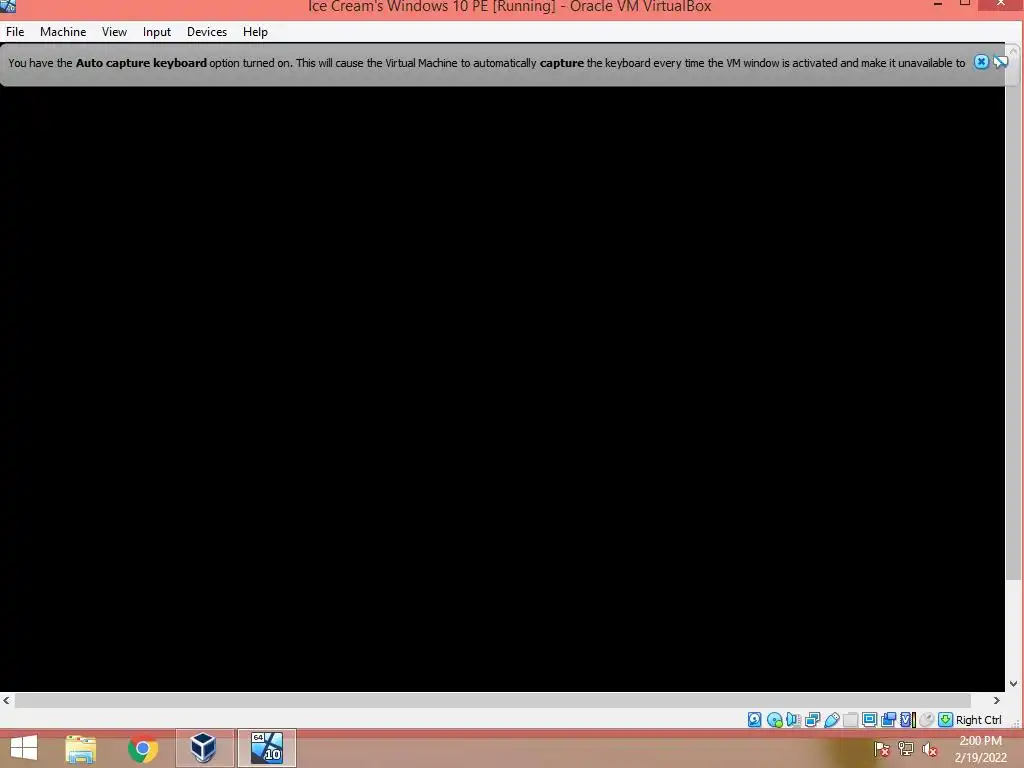Dismiss the Auto capture keyboard notification
The image size is (1024, 768).
[x=981, y=62]
